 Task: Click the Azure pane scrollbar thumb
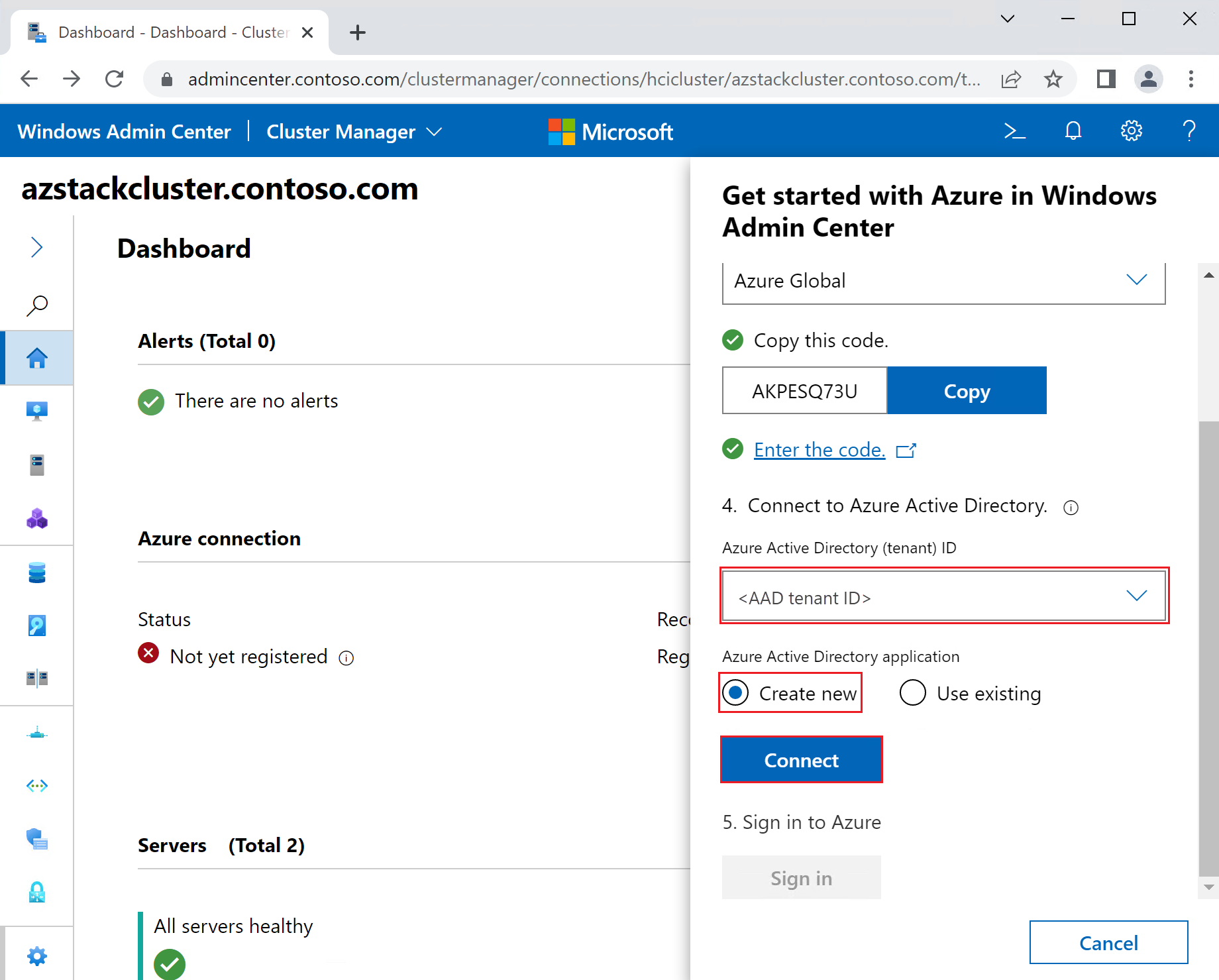[1208, 648]
